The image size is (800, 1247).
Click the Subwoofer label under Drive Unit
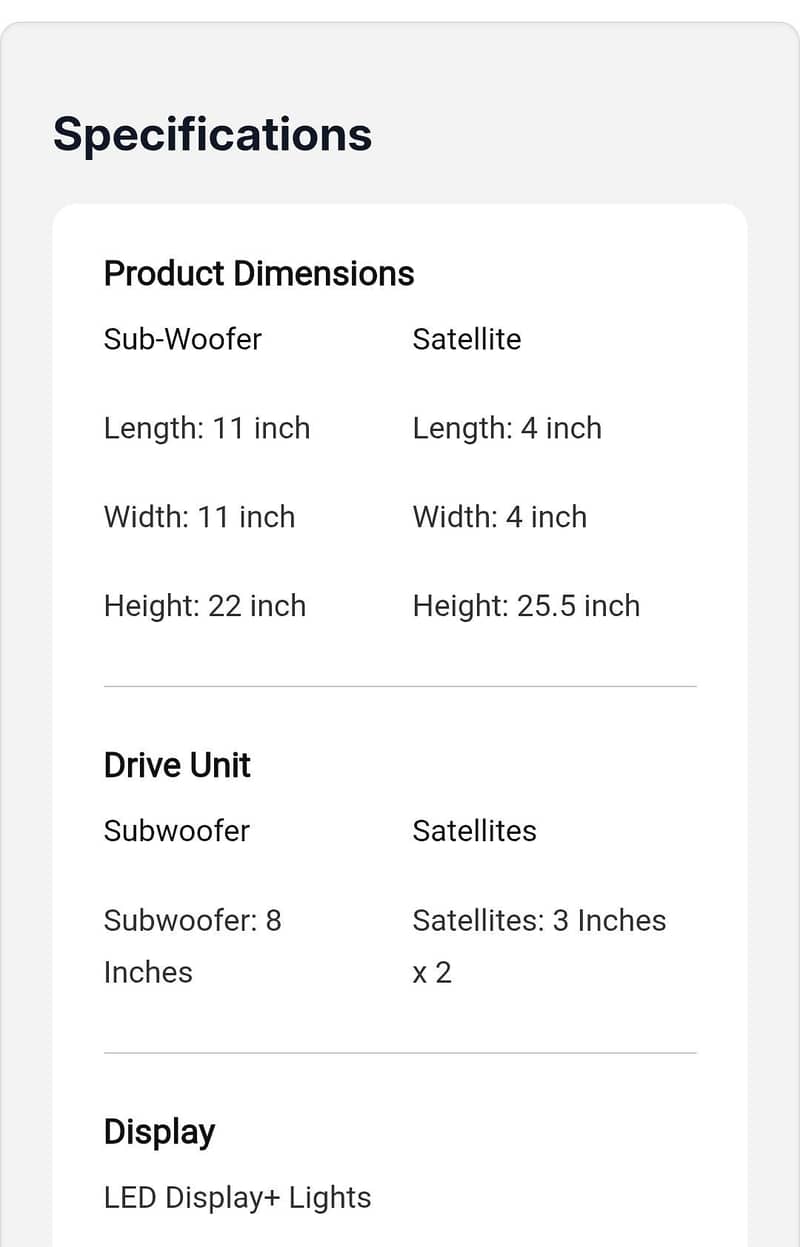[x=176, y=831]
